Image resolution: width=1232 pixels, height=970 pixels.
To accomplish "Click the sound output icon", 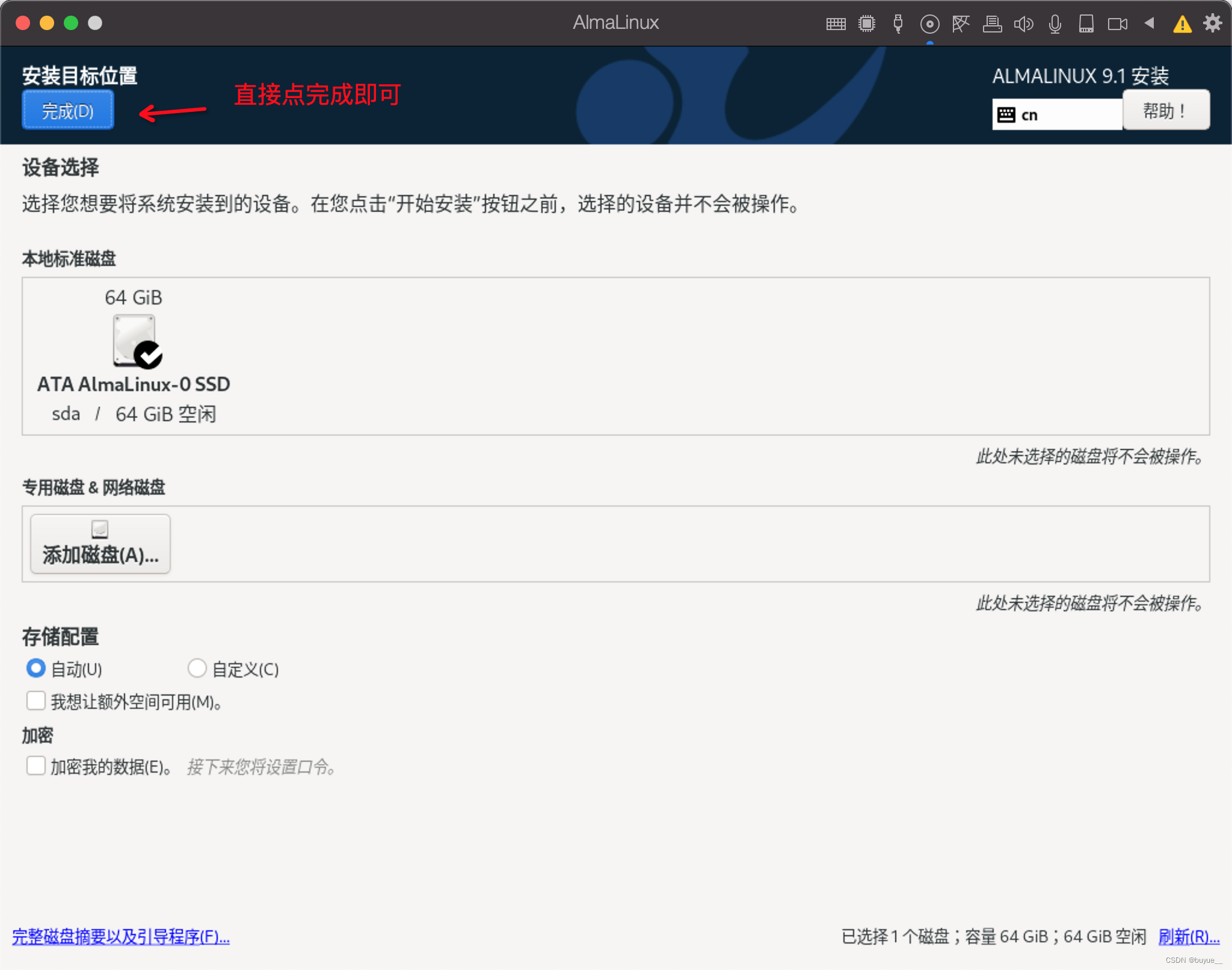I will coord(1024,23).
